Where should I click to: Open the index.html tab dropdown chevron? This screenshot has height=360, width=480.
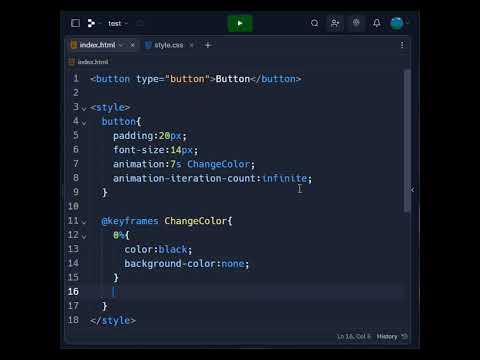(121, 45)
